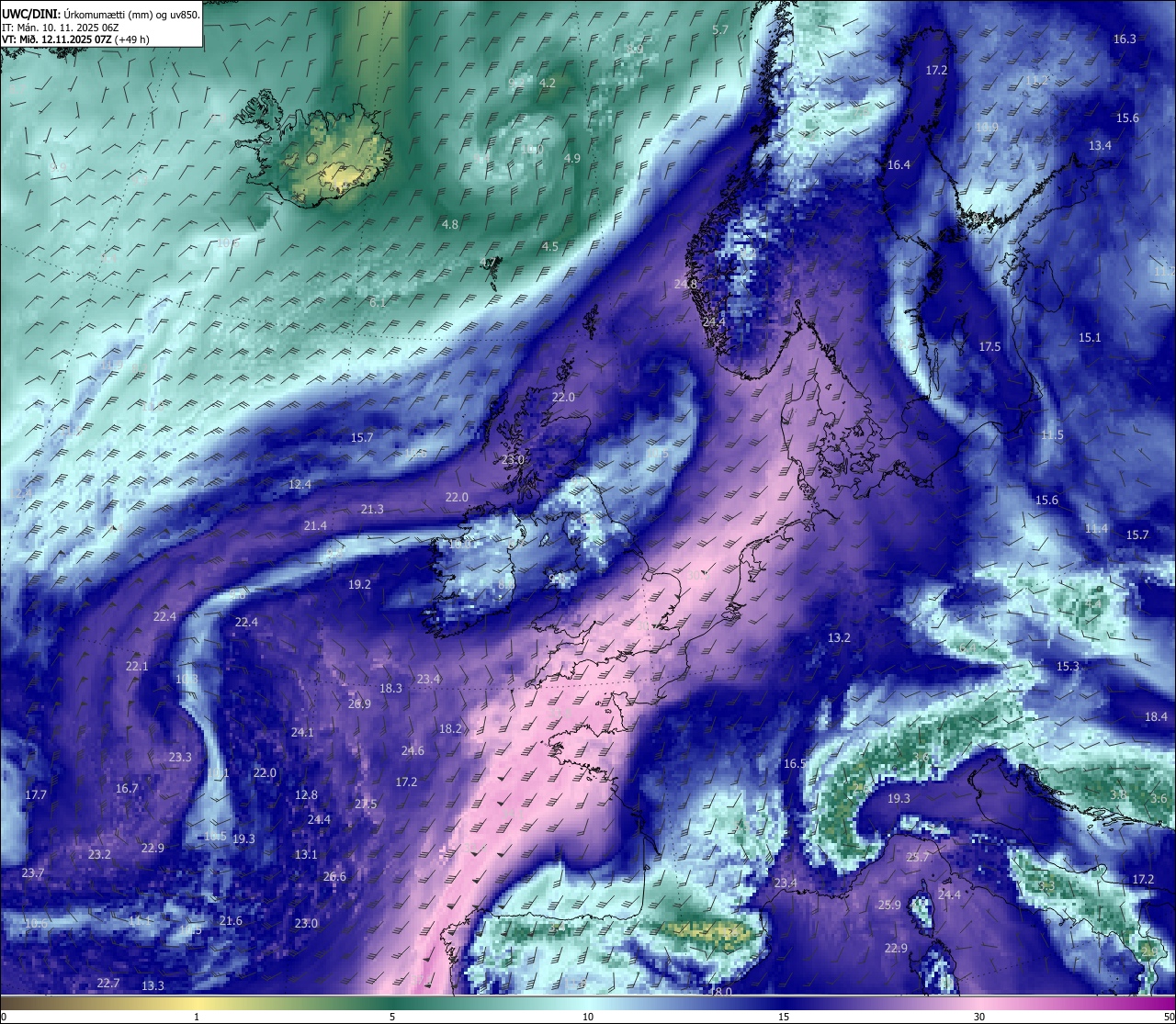The width and height of the screenshot is (1176, 1024).
Task: Click the valid time line "VT: Mið. 12.11.2025 07Z (+49 h)"
Action: (76, 39)
